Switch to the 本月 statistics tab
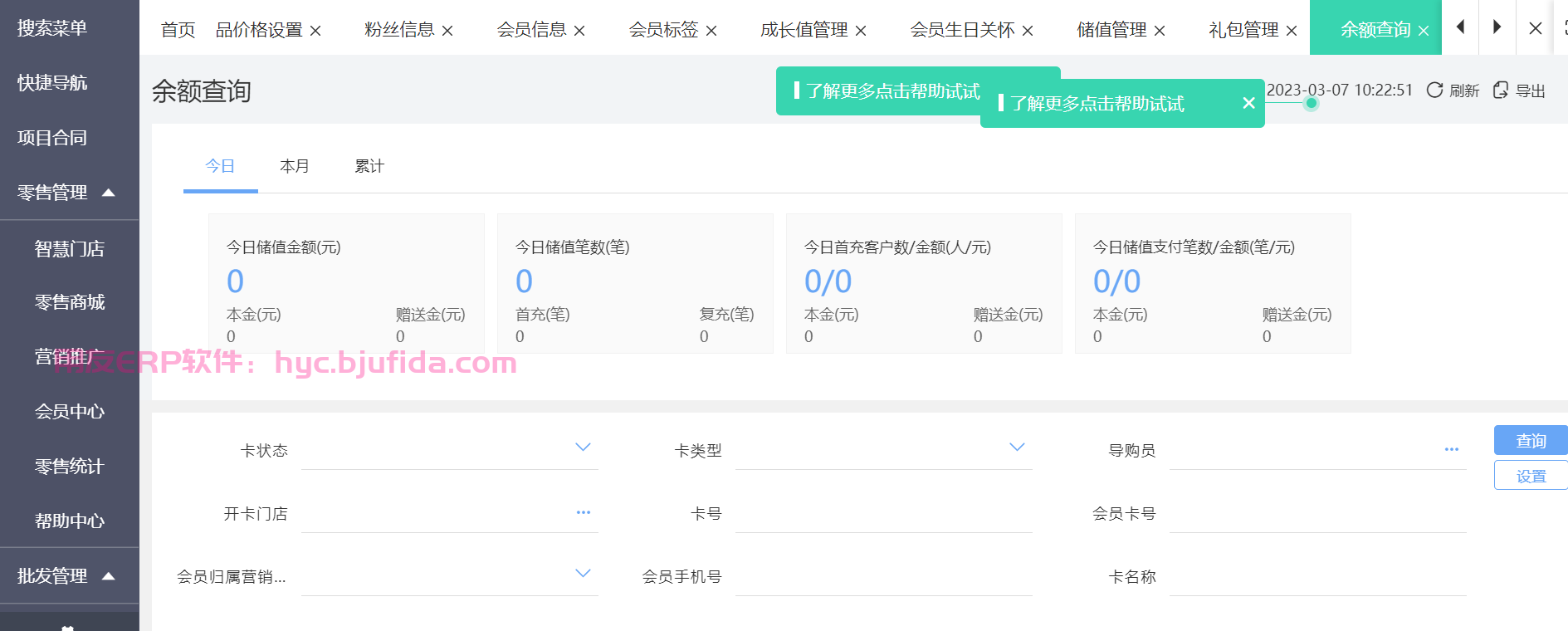 tap(295, 166)
